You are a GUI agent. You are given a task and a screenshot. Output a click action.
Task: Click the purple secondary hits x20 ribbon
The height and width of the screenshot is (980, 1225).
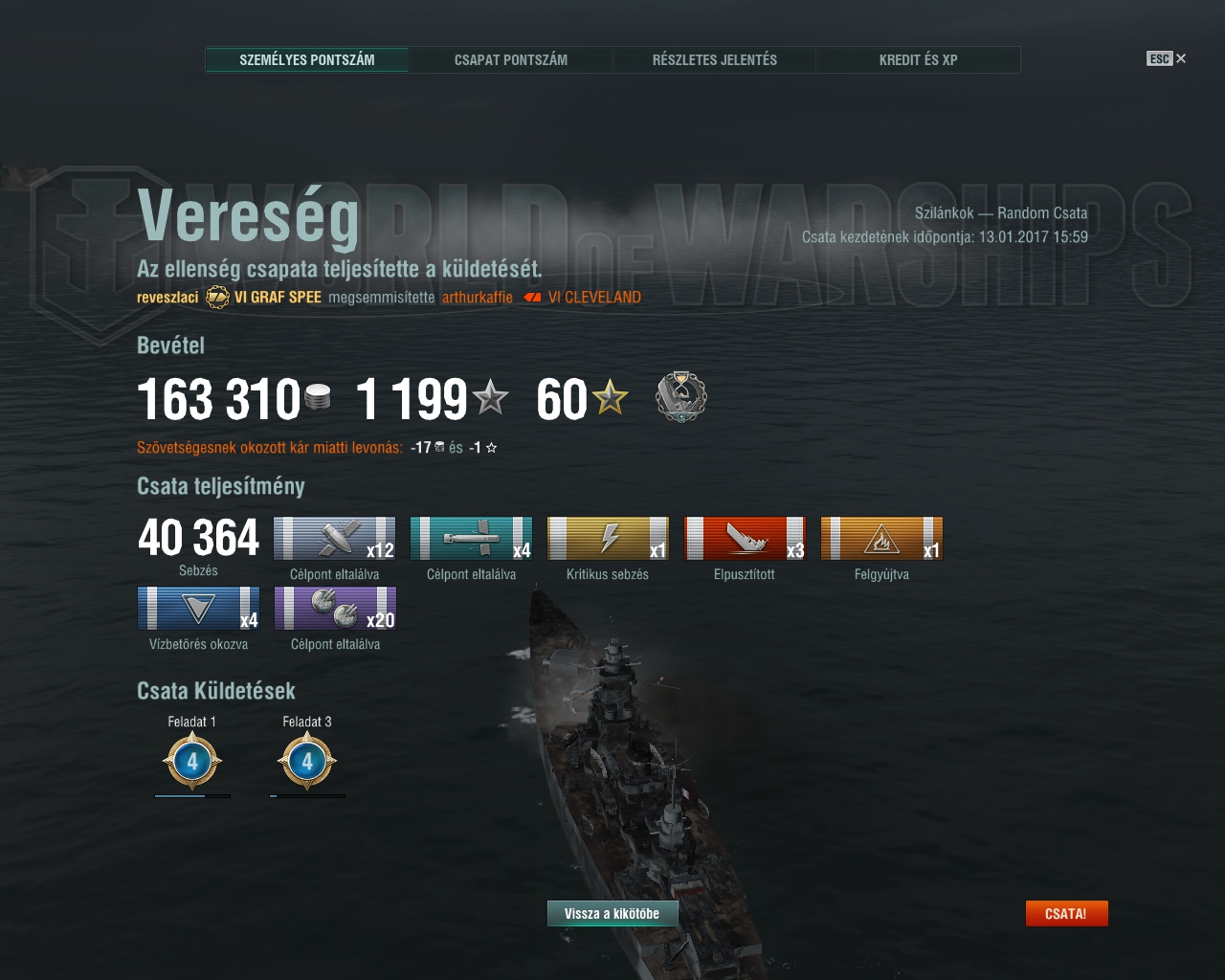335,609
